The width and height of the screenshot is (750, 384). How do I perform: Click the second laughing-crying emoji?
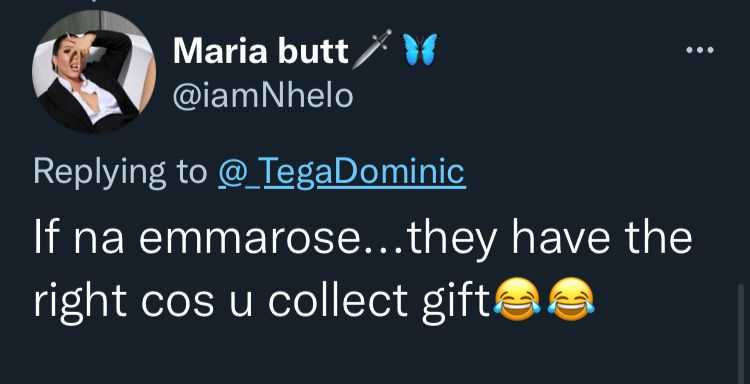click(x=571, y=299)
